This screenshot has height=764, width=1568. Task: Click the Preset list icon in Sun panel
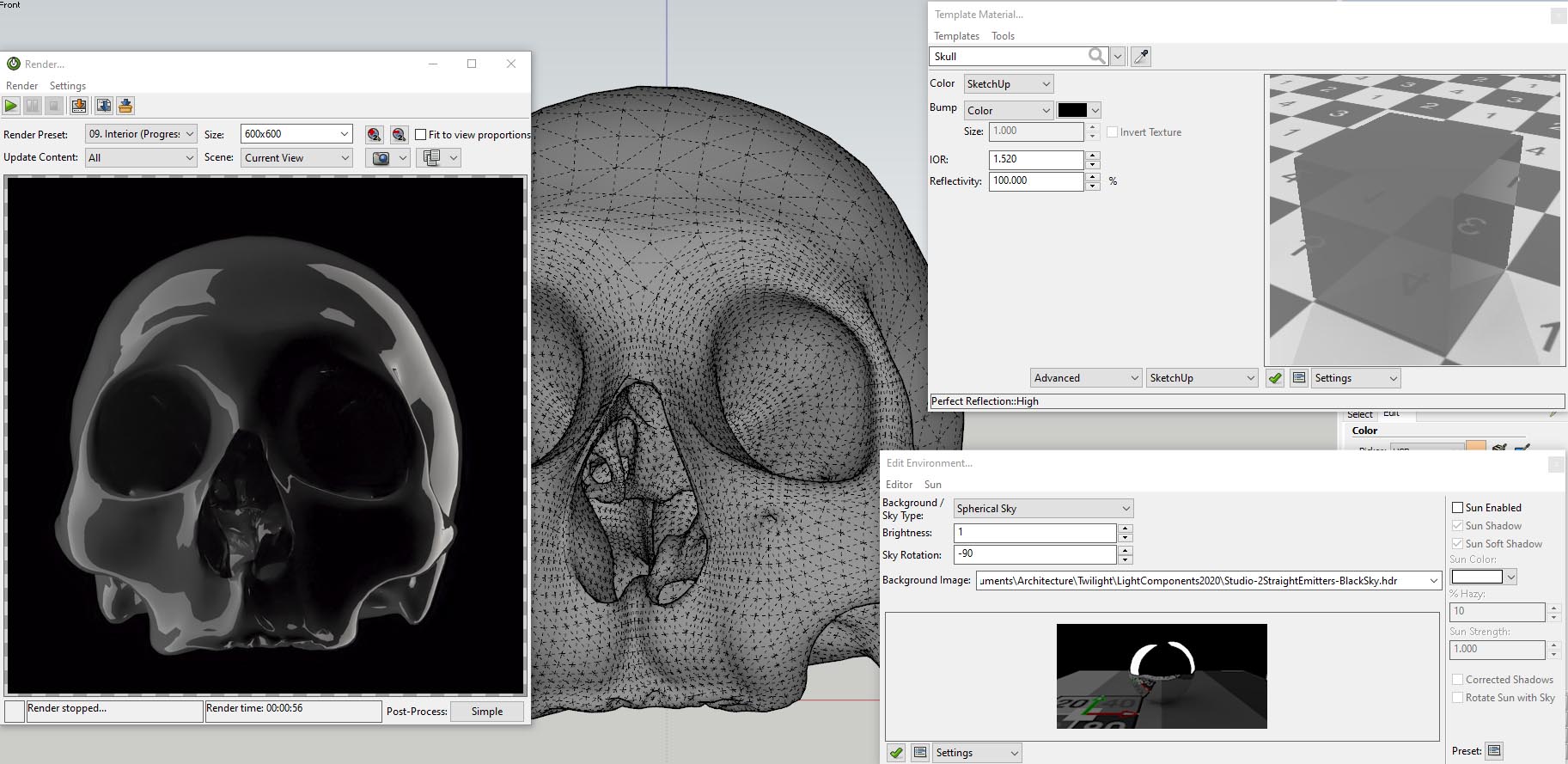tap(1494, 751)
